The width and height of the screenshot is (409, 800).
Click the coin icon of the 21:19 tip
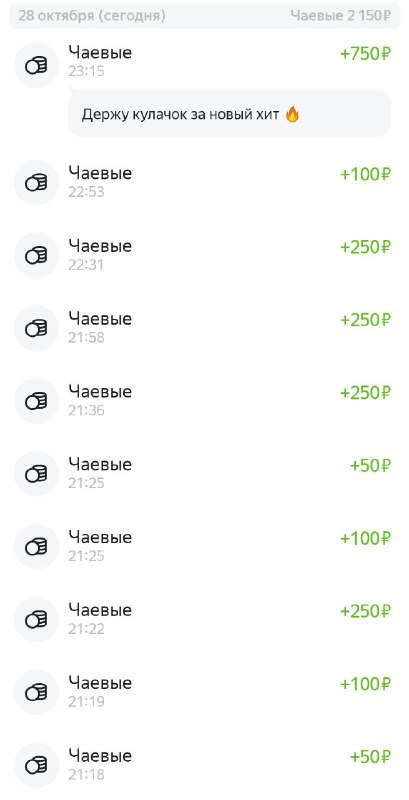36,692
